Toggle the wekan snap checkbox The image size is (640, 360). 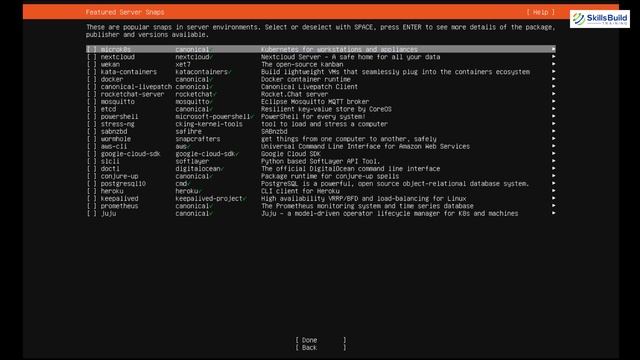point(91,64)
